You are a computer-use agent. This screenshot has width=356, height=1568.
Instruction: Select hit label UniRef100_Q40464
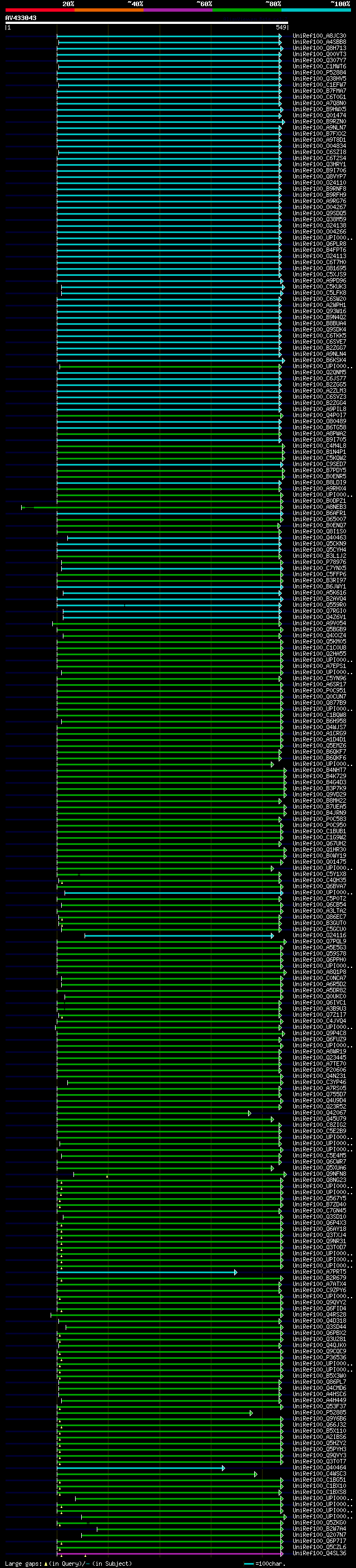coord(319,1468)
